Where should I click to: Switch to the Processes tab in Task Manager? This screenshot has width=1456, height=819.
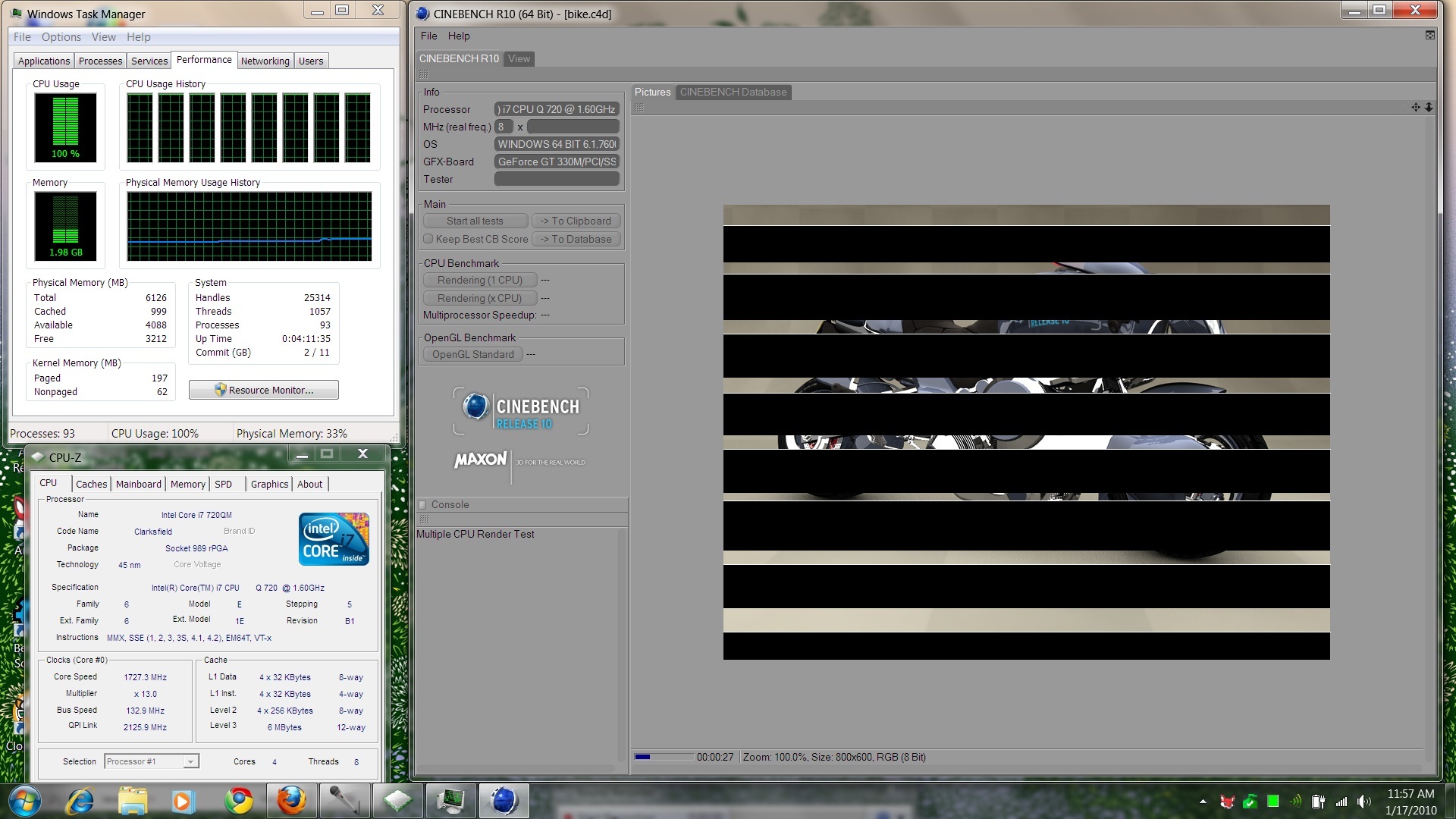coord(100,61)
